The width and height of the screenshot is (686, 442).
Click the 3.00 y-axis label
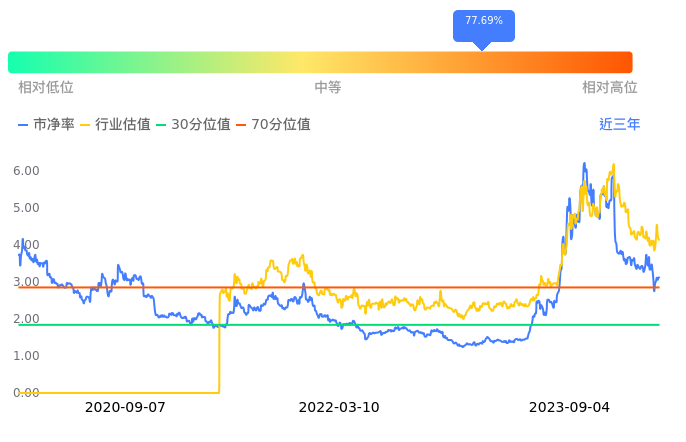pyautogui.click(x=26, y=282)
